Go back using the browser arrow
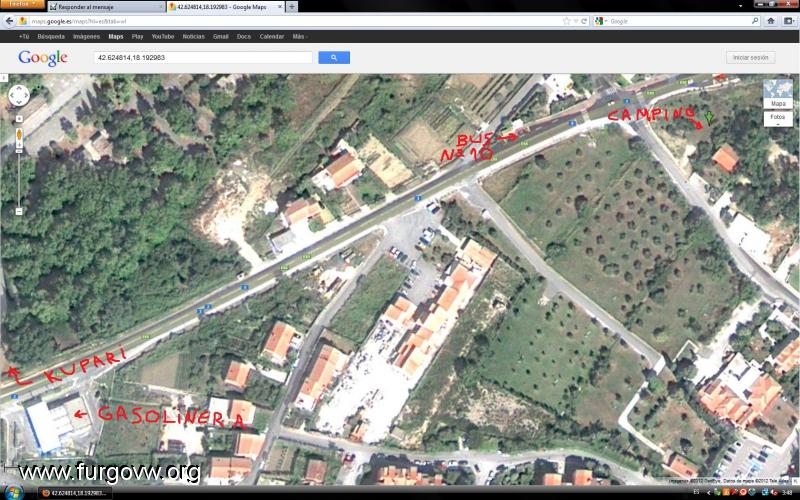This screenshot has width=800, height=500. [9, 21]
